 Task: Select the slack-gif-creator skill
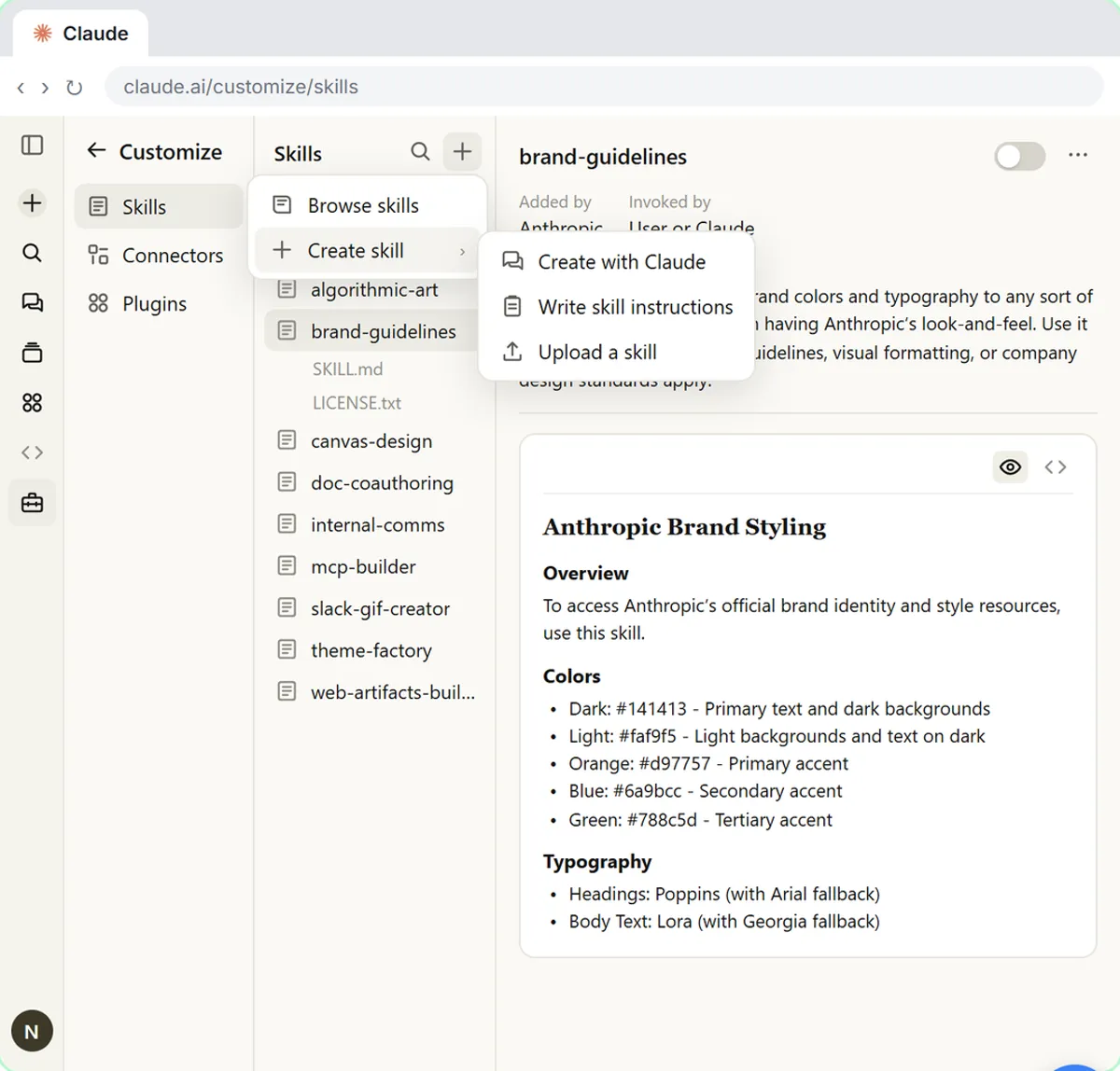point(373,608)
